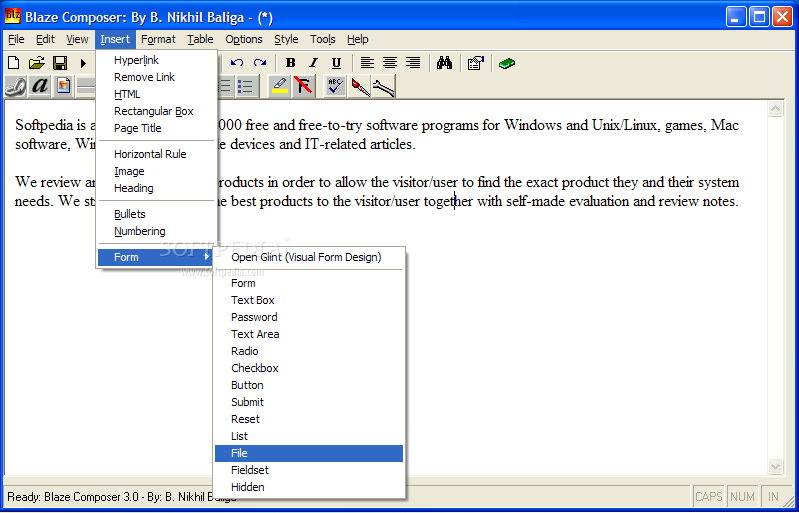This screenshot has width=799, height=513.
Task: Open Find with the binoculars icon
Action: [444, 63]
